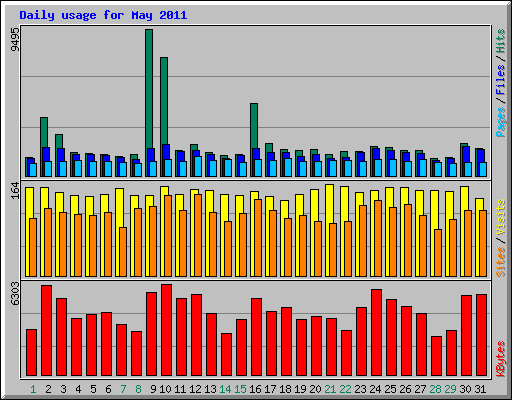The image size is (512, 400).
Task: Click day 20 on the x-axis
Action: [315, 389]
